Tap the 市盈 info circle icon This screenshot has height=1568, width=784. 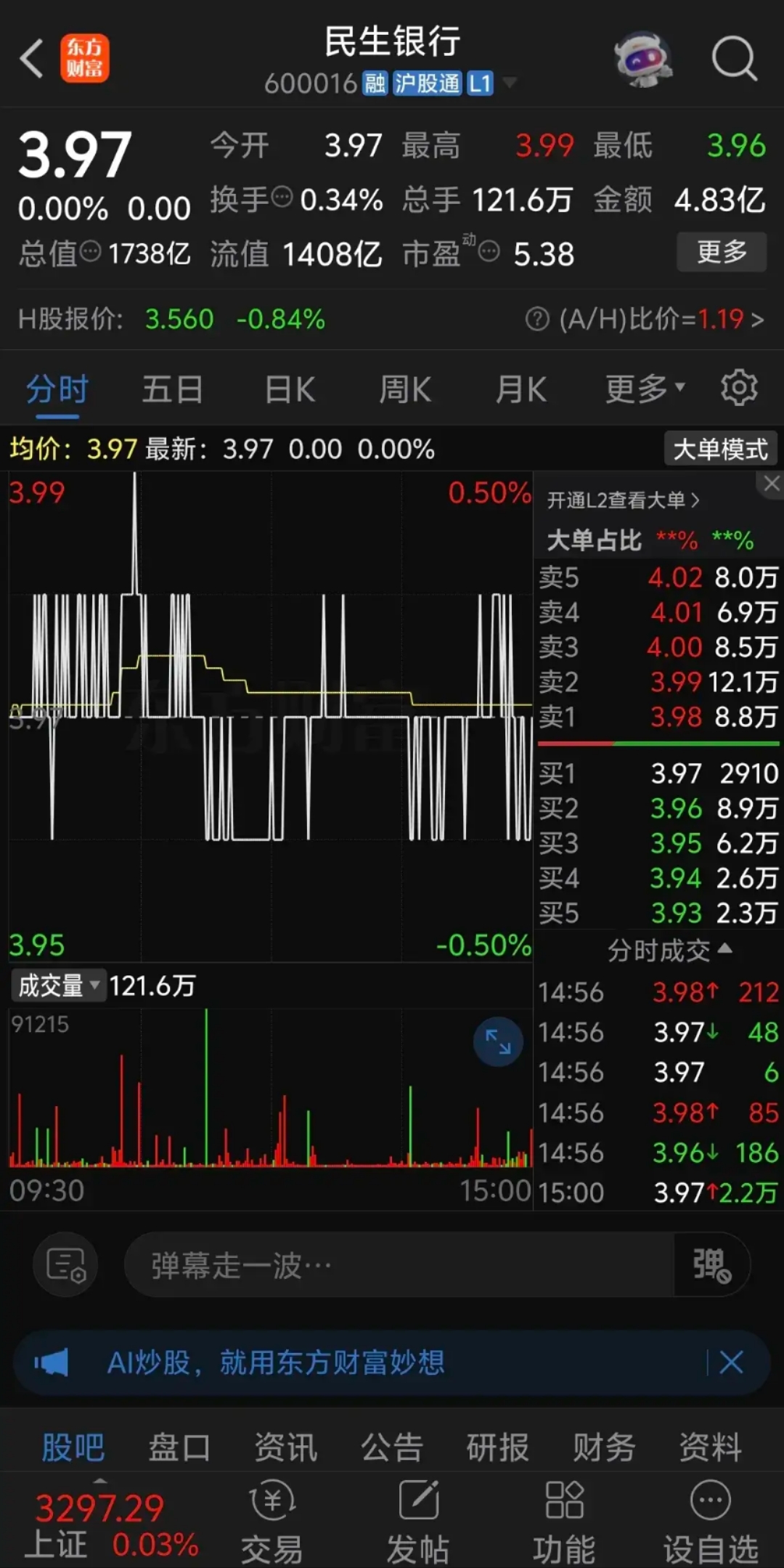489,251
